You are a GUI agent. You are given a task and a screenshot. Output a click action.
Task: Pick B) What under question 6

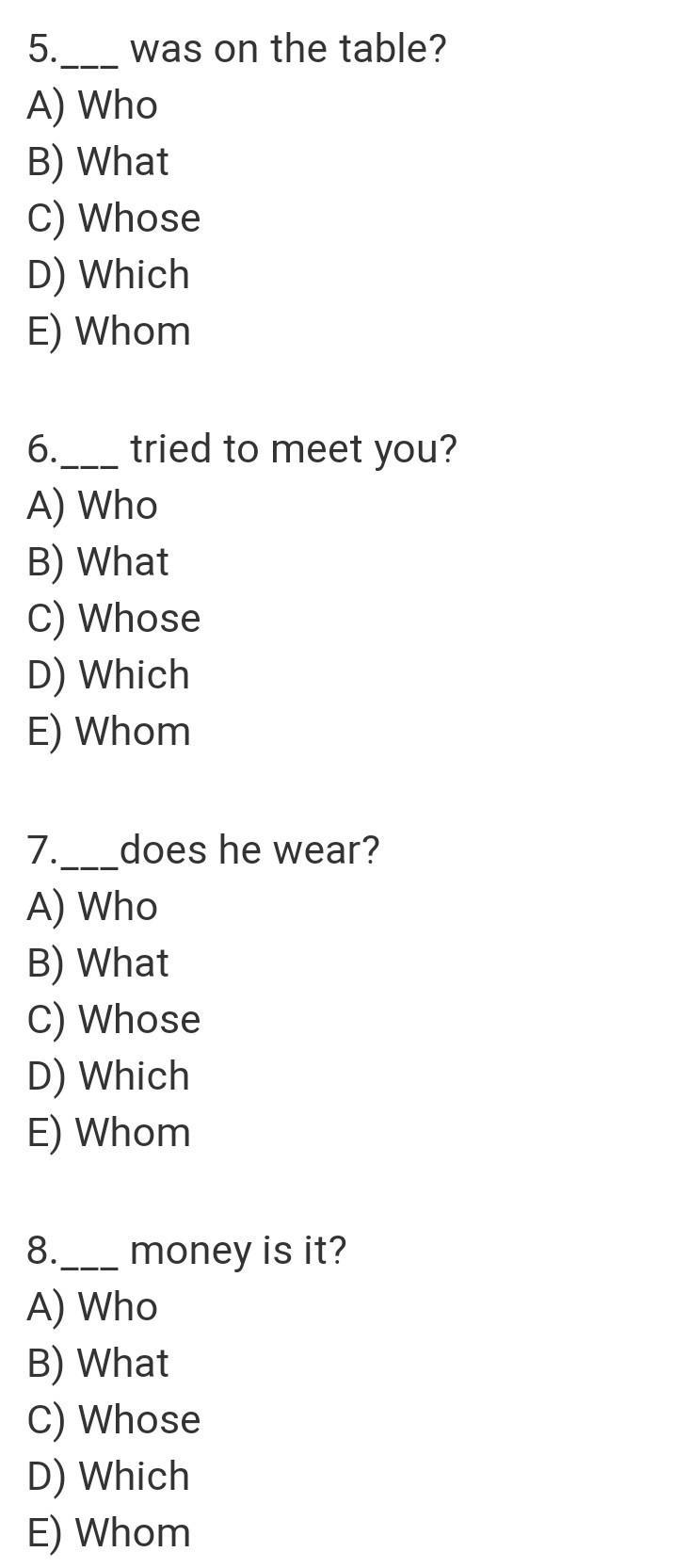(x=98, y=562)
